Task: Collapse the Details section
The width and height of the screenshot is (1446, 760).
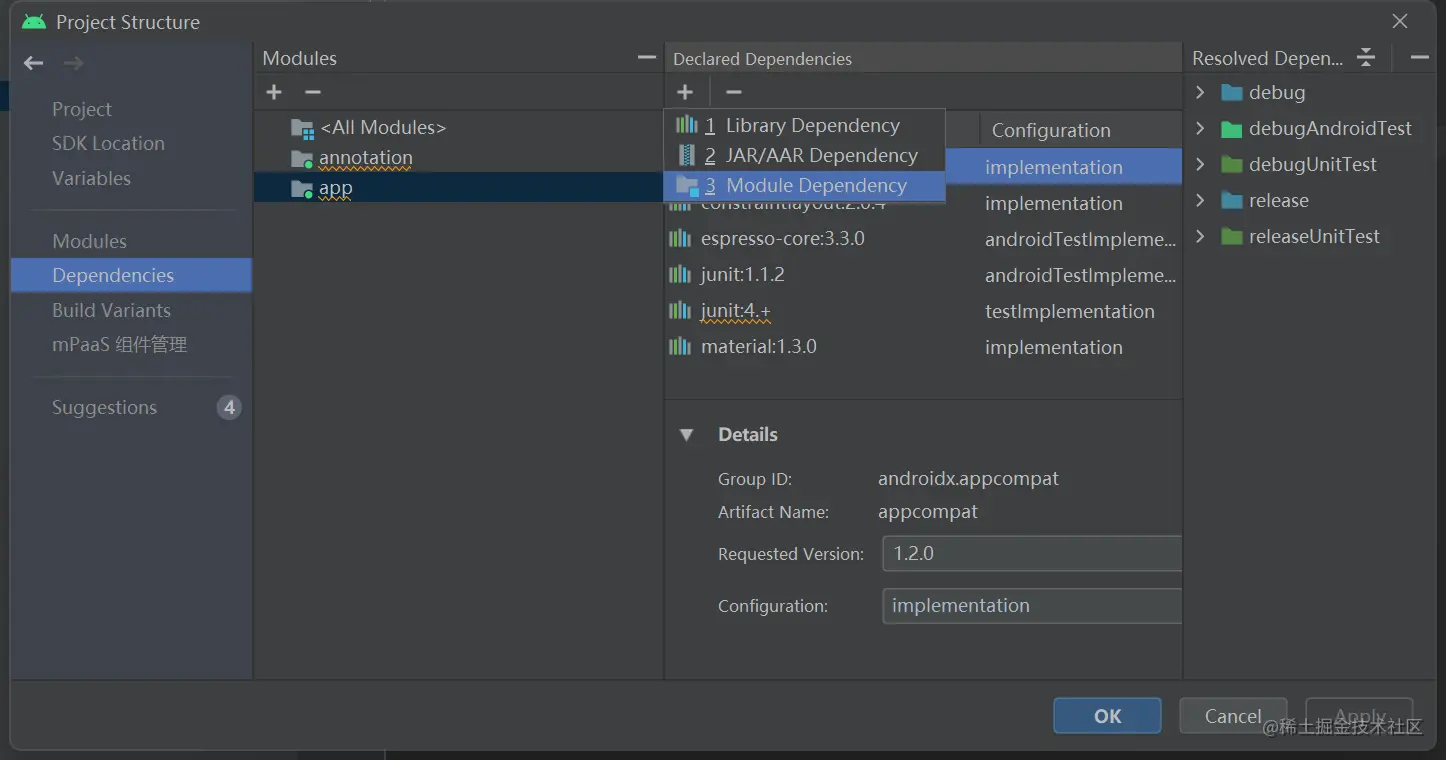Action: 686,435
